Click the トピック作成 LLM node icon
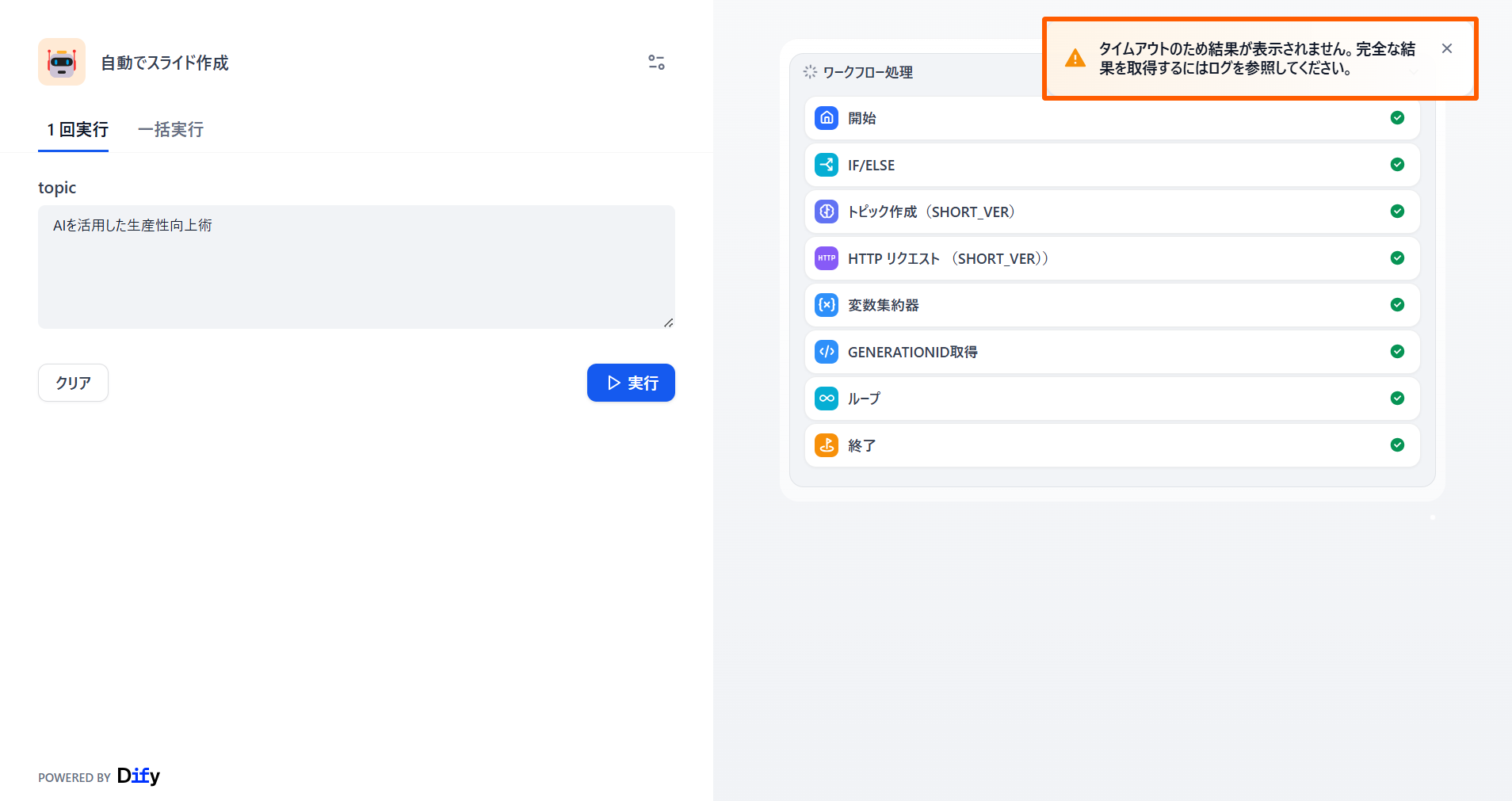This screenshot has width=1512, height=801. pyautogui.click(x=827, y=212)
